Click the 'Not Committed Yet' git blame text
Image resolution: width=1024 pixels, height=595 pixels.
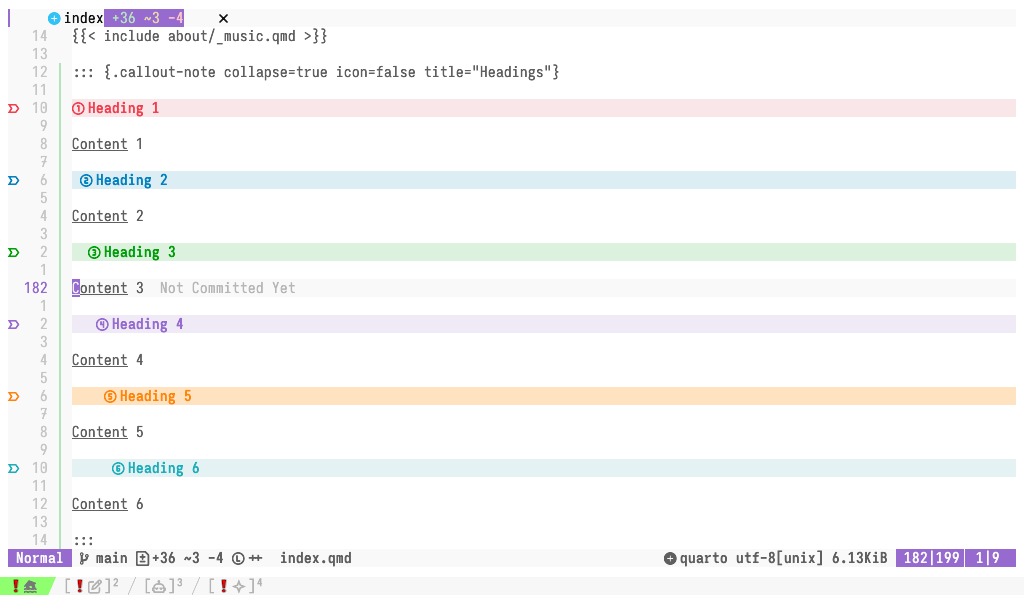tap(227, 288)
